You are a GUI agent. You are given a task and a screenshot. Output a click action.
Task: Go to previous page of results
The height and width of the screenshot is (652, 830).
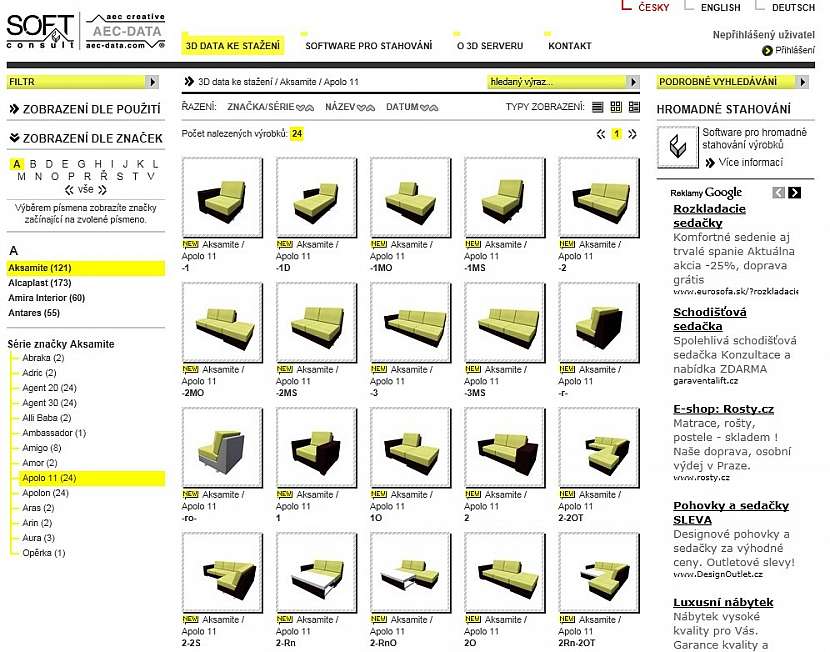pyautogui.click(x=601, y=134)
